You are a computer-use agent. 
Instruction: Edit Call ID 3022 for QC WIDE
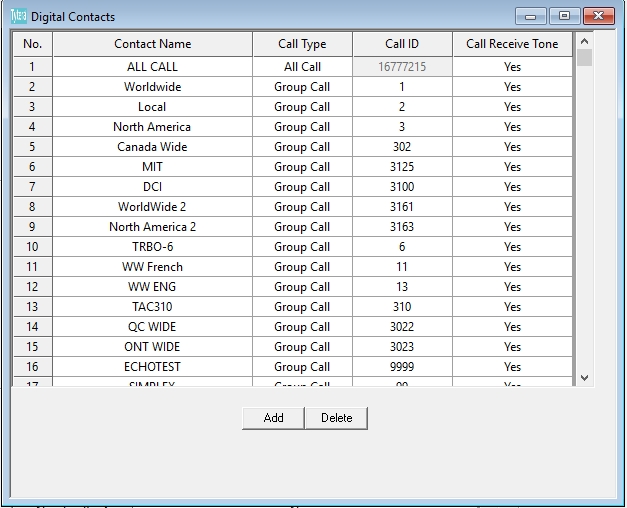[402, 327]
